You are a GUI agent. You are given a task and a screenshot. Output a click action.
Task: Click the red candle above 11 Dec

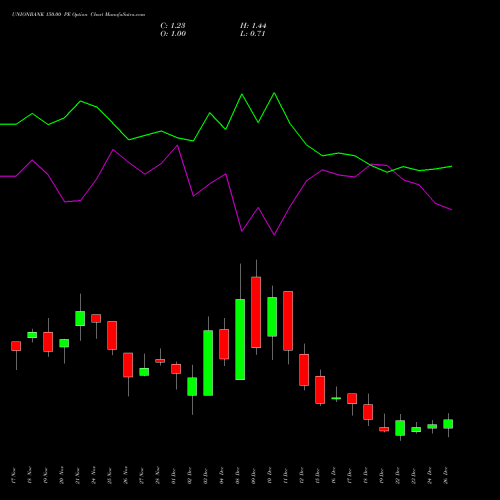pyautogui.click(x=288, y=321)
